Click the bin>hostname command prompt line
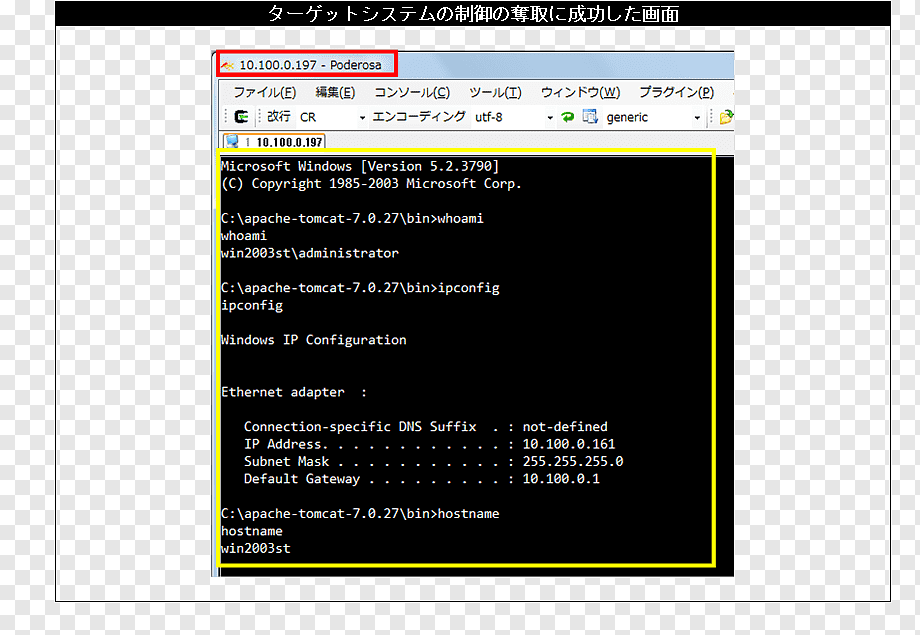Screen dimensions: 920x635 (x=360, y=514)
